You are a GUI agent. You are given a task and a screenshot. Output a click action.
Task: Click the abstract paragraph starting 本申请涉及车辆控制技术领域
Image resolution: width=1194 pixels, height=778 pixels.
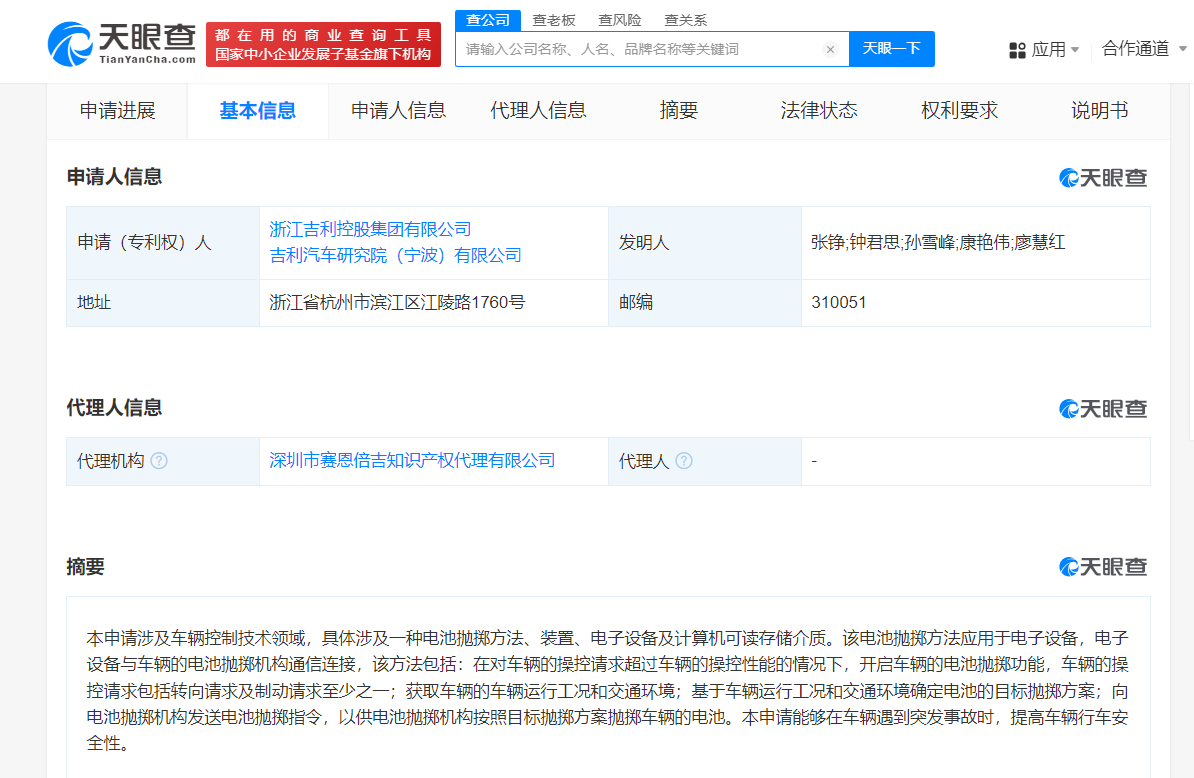608,691
